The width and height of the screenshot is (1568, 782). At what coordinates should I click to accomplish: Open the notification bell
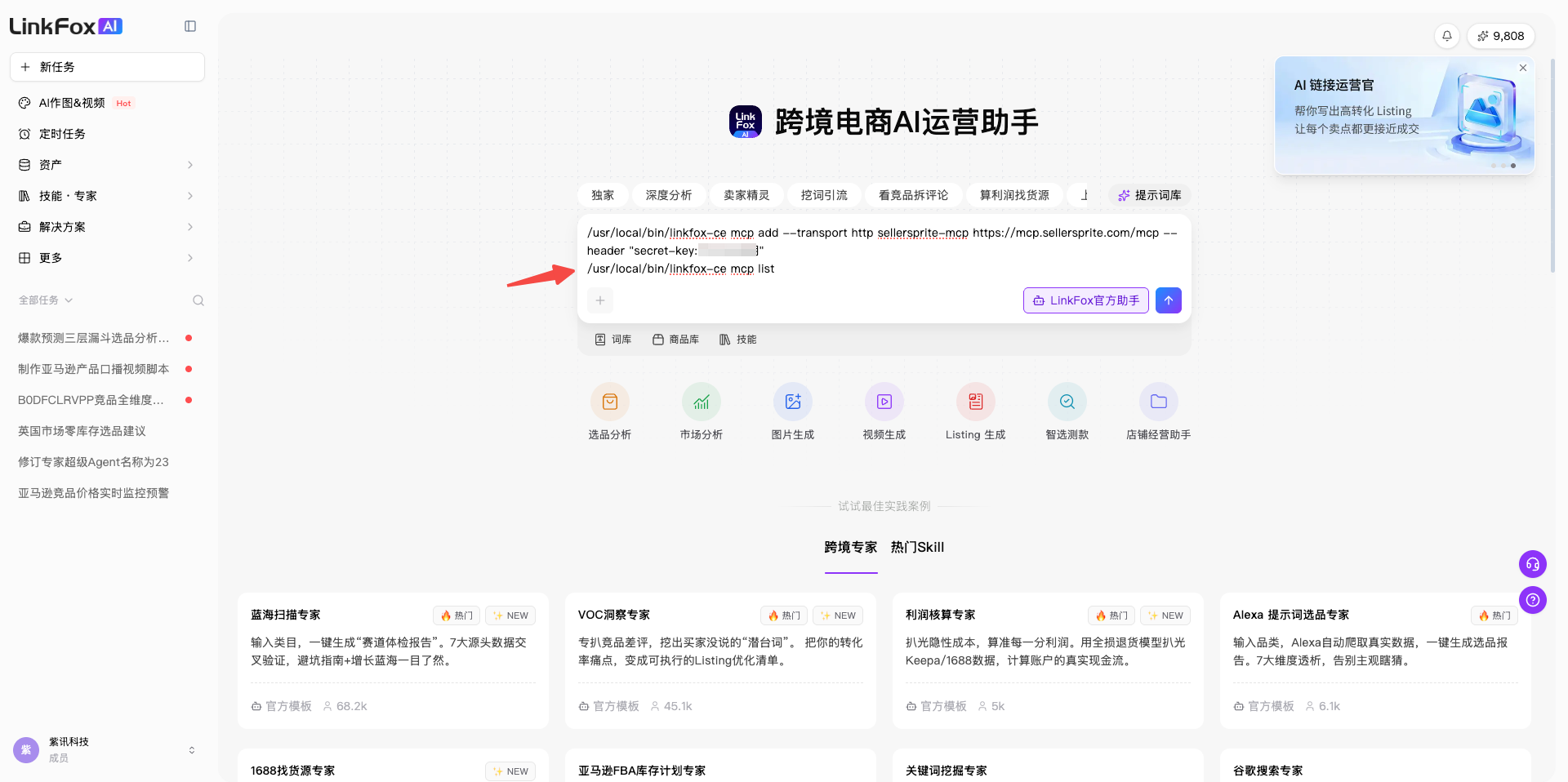click(1446, 36)
